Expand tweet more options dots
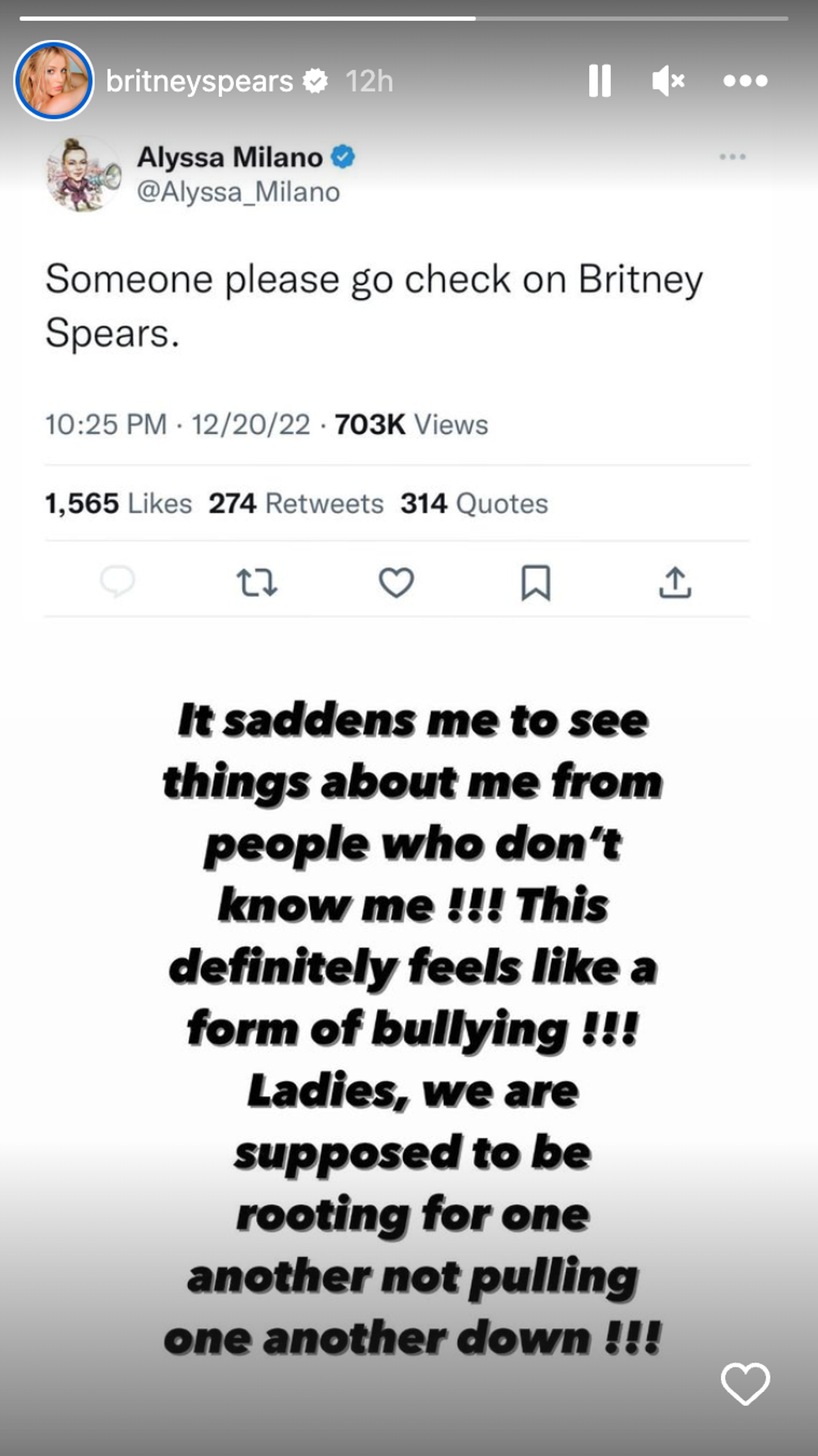This screenshot has height=1456, width=818. pyautogui.click(x=732, y=157)
